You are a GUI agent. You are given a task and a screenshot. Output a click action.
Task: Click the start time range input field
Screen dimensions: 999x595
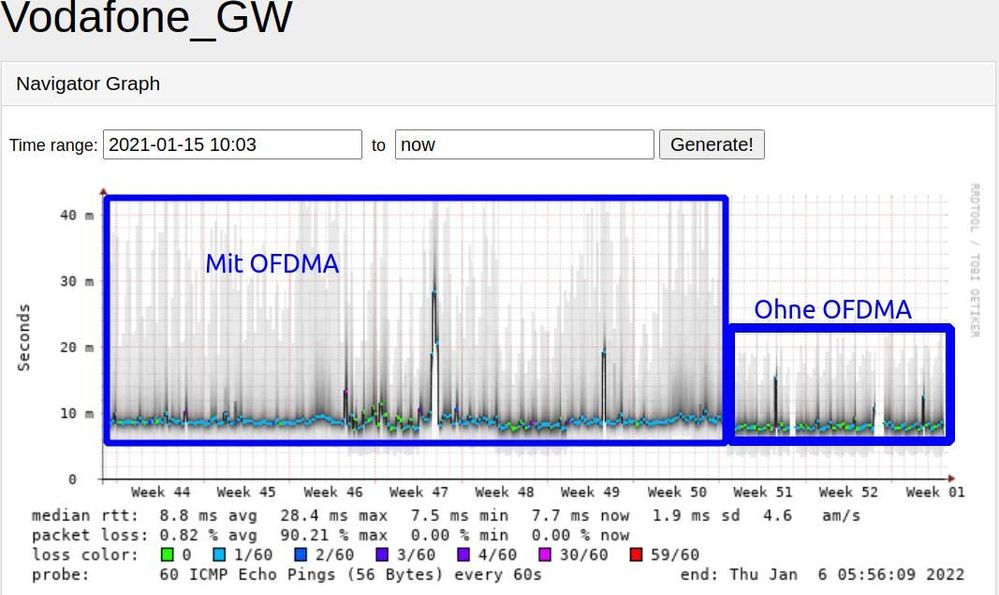[x=233, y=145]
